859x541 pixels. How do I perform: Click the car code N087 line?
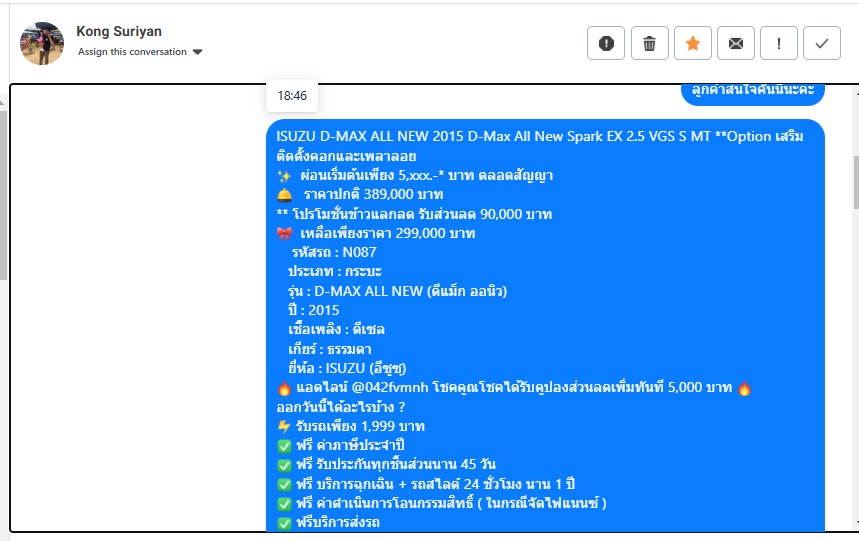334,252
